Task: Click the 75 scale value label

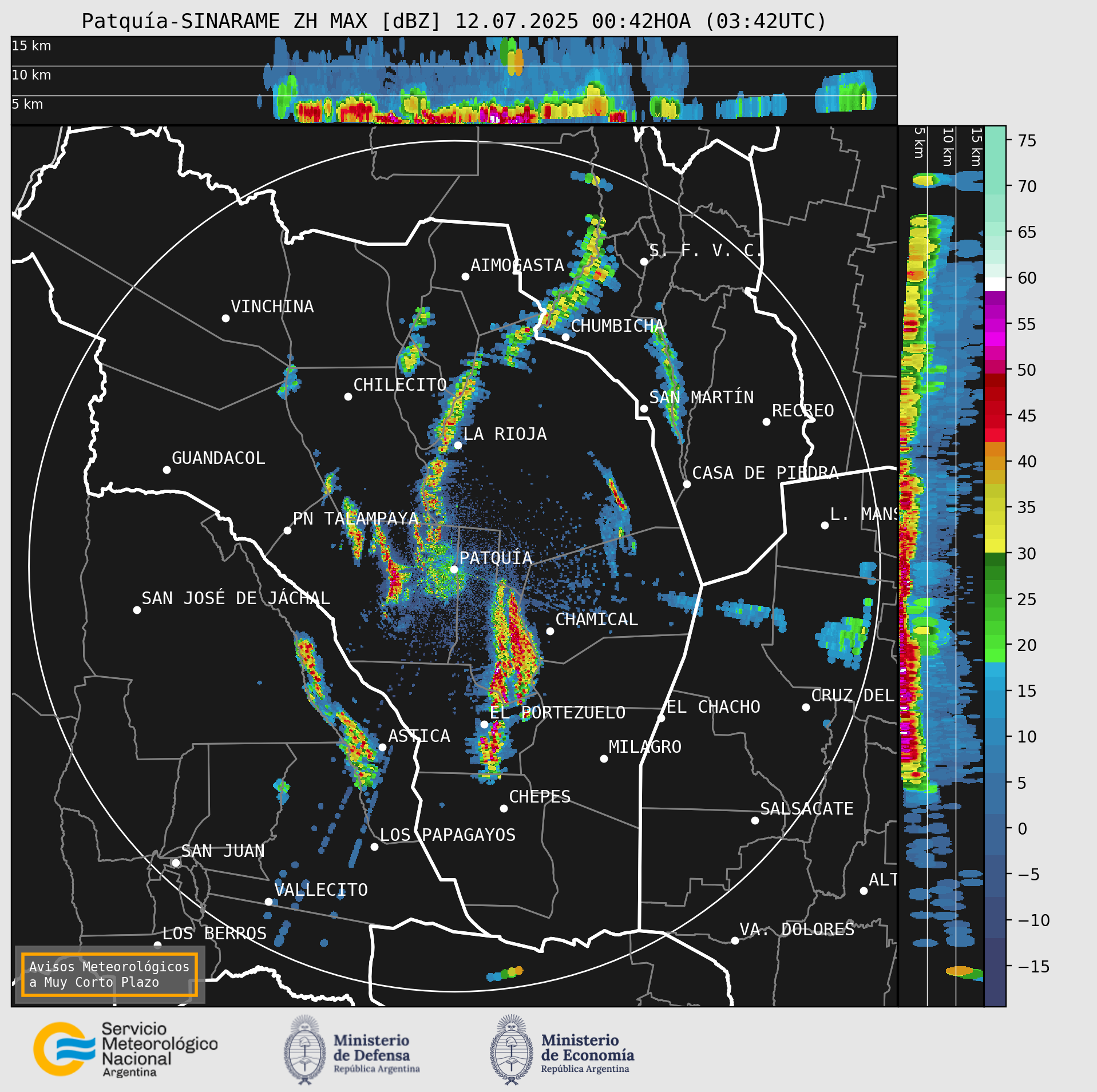Action: (x=1027, y=141)
